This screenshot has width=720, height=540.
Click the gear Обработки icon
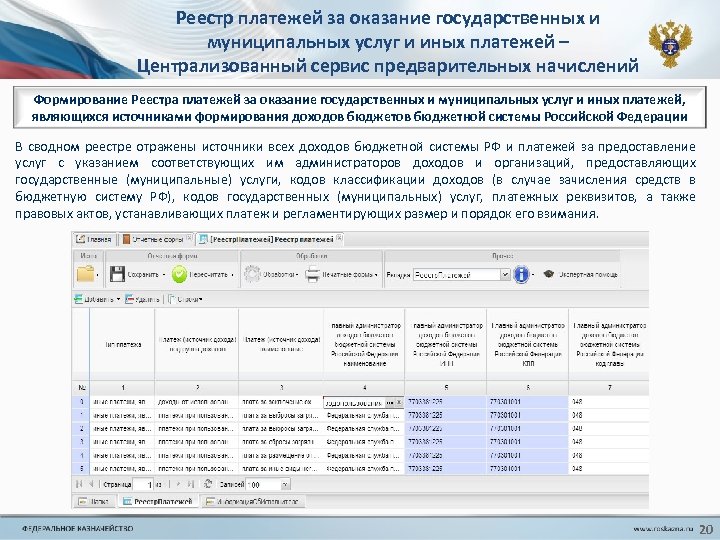[252, 274]
